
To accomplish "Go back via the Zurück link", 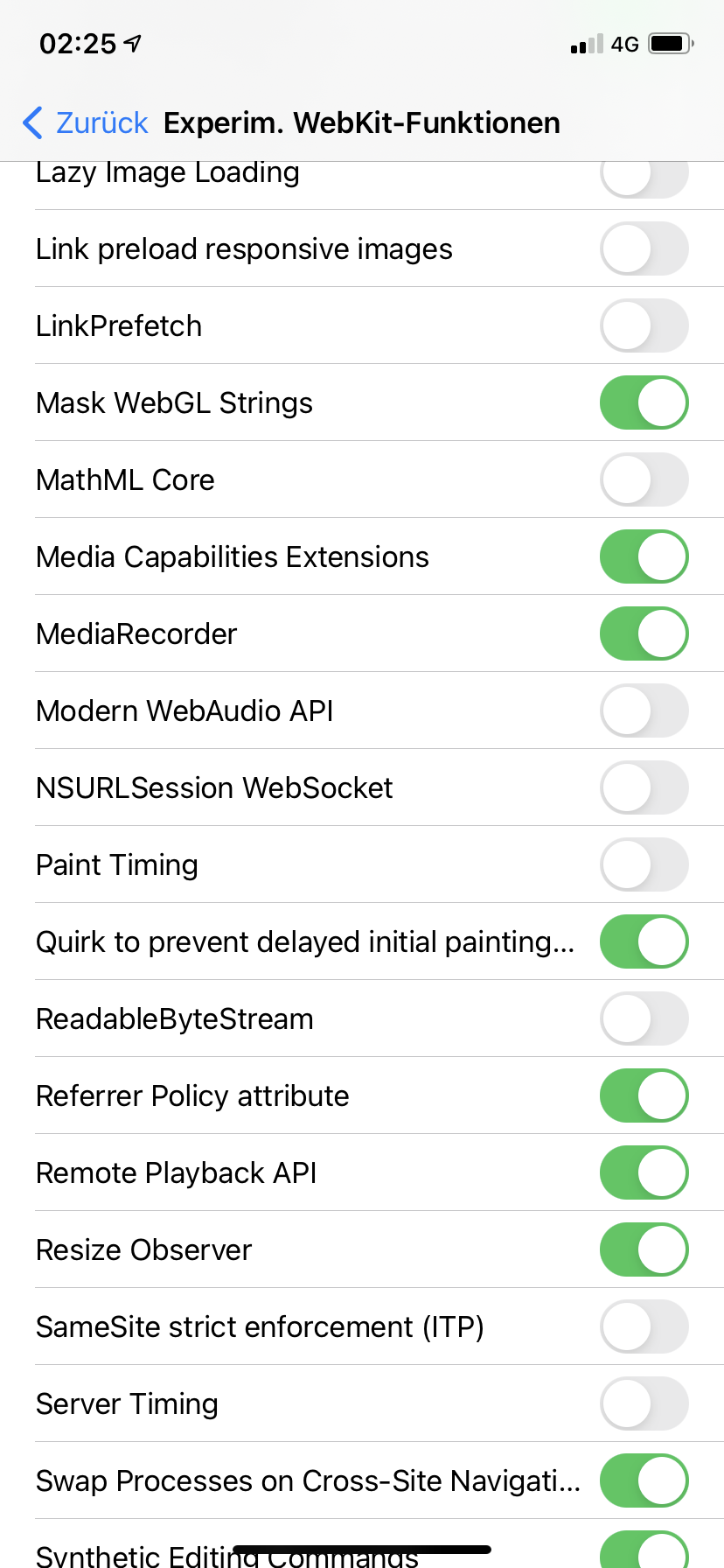I will pyautogui.click(x=101, y=123).
